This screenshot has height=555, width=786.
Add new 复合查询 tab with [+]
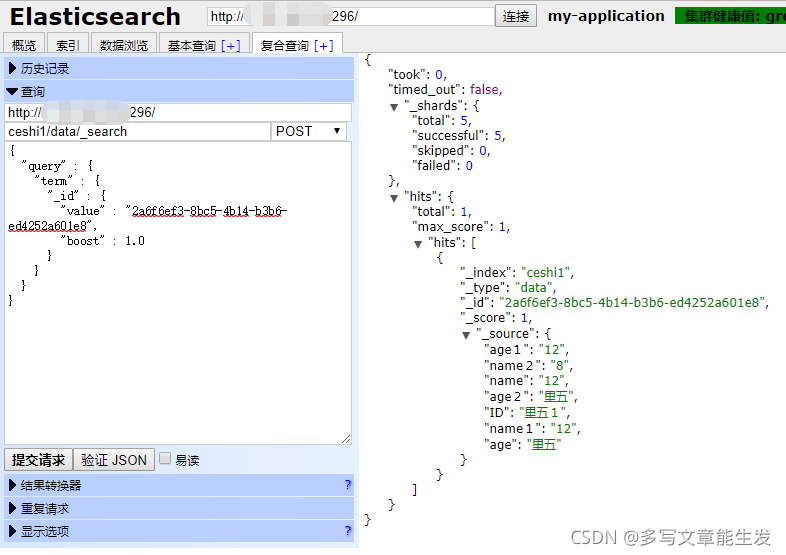(x=324, y=46)
